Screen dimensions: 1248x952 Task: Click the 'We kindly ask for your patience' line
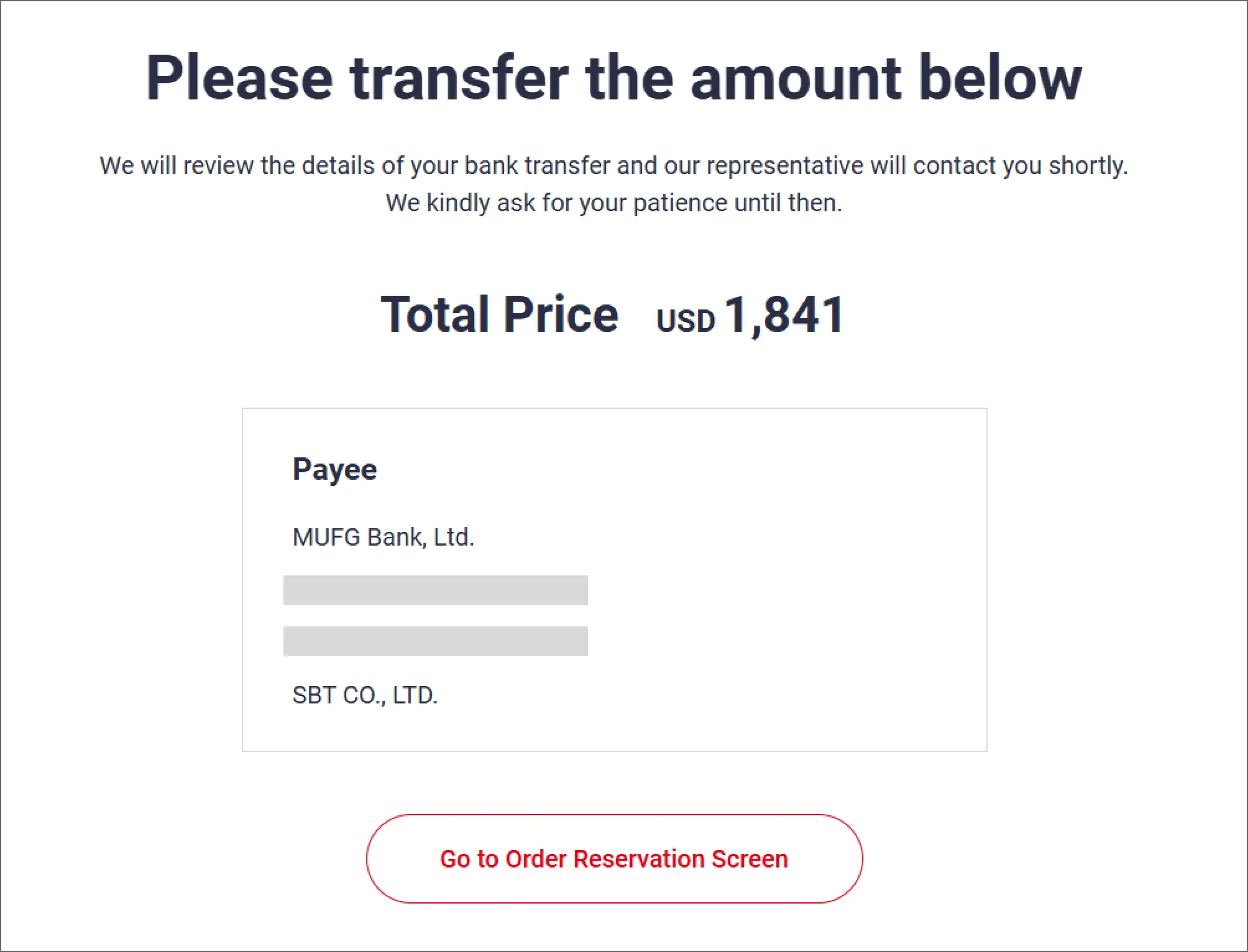tap(614, 203)
